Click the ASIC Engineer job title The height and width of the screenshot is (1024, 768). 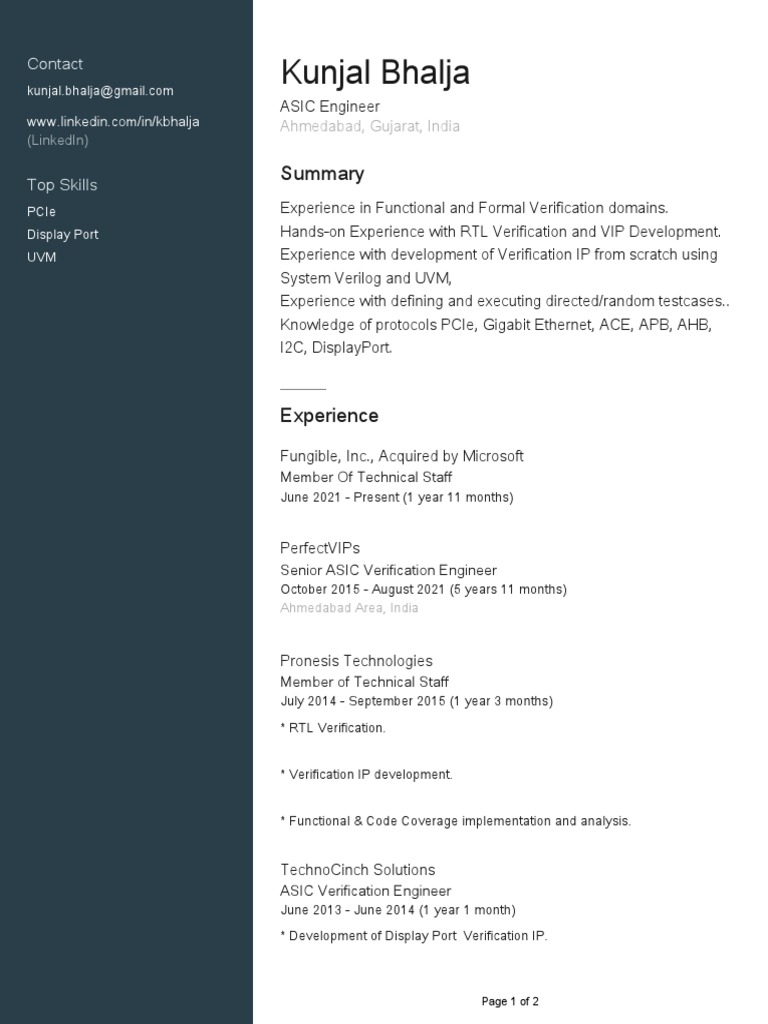(x=330, y=106)
